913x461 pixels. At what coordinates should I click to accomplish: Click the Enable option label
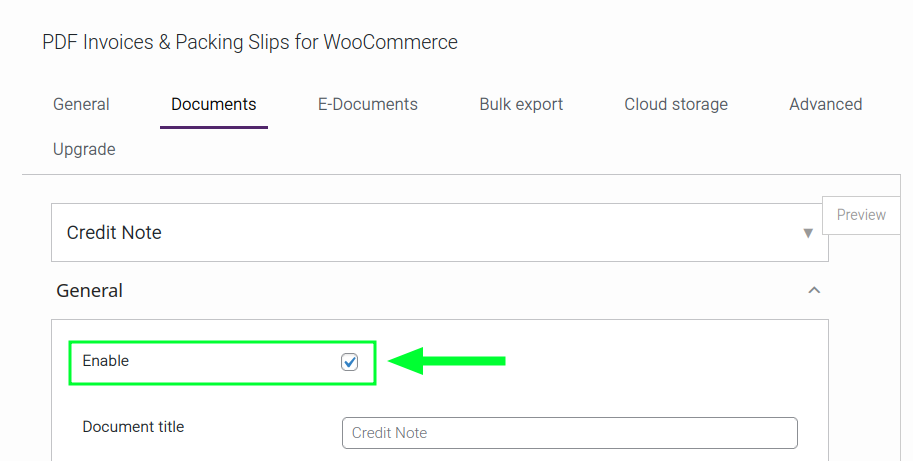point(106,361)
